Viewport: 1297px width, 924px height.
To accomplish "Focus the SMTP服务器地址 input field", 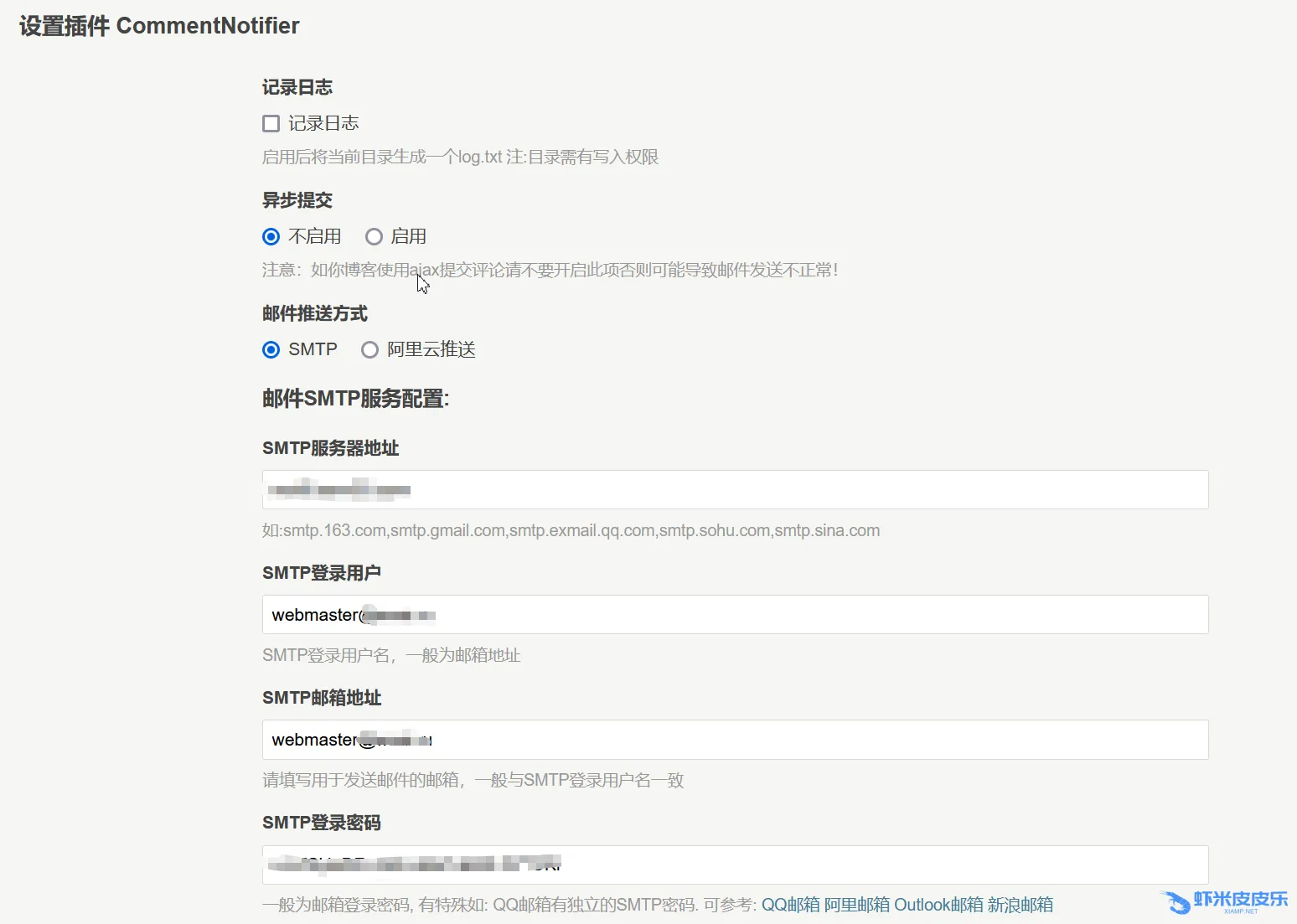I will coord(734,490).
